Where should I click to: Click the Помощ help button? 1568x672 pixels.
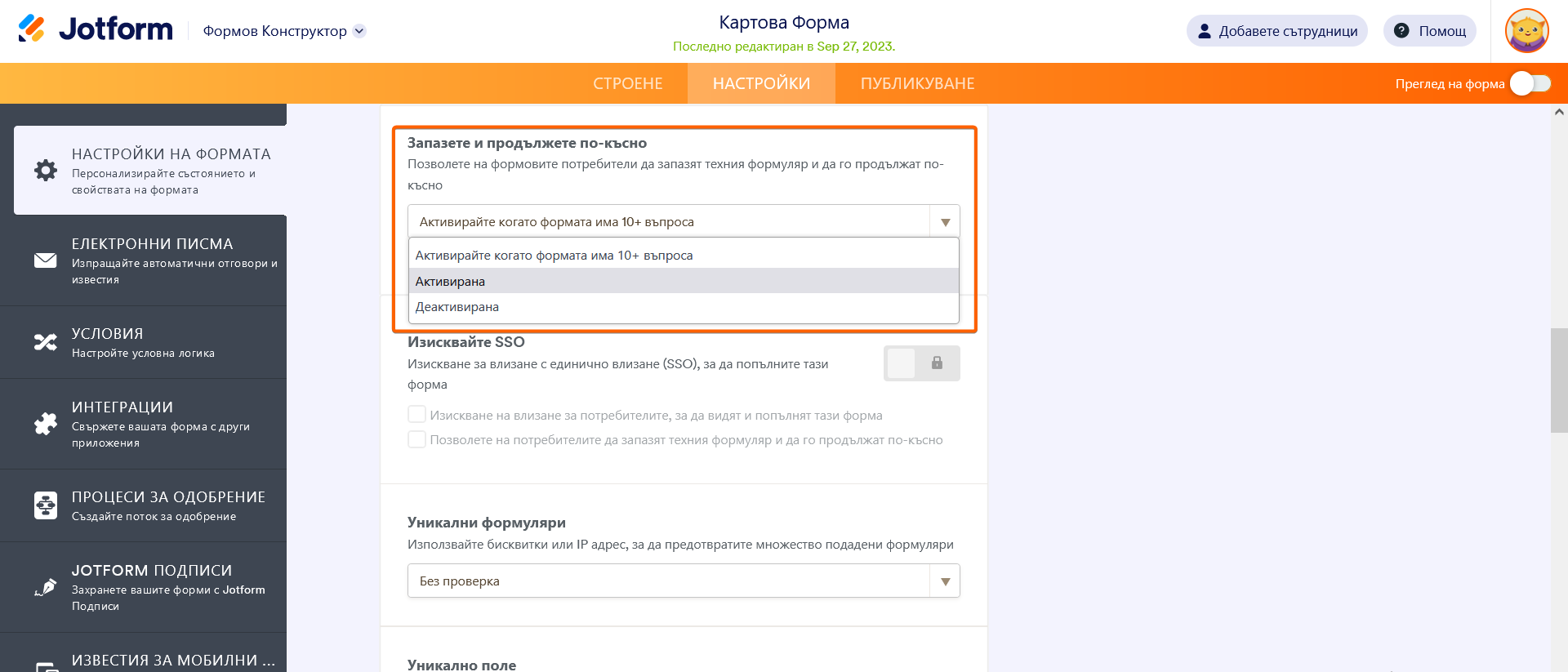(1429, 31)
